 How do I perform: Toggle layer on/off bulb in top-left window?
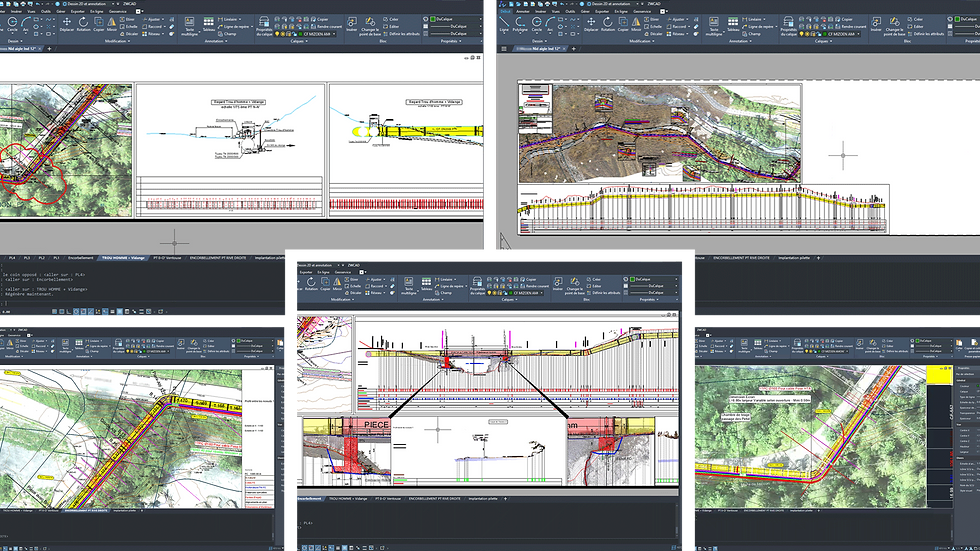[x=277, y=34]
